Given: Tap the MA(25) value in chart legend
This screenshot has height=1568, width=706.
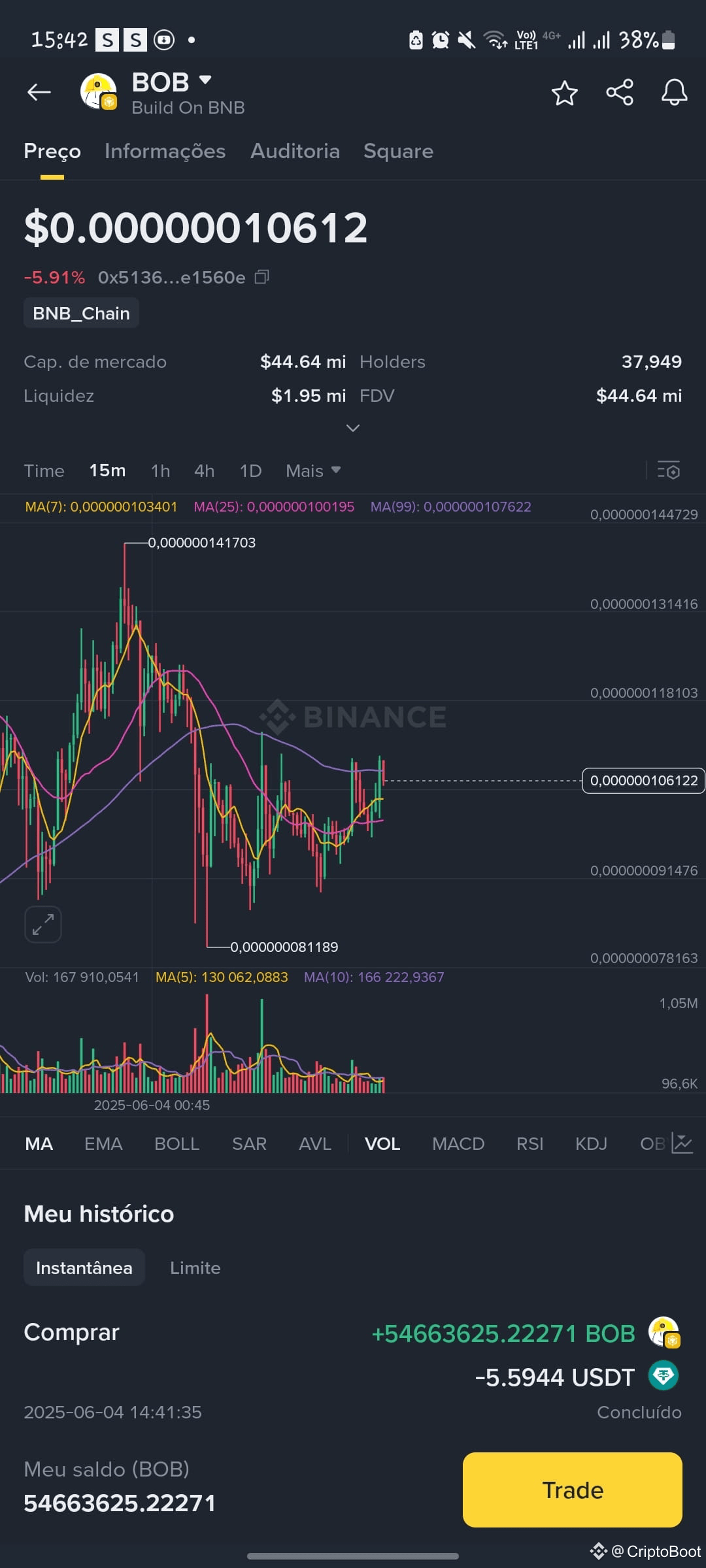Looking at the screenshot, I should click(x=274, y=506).
